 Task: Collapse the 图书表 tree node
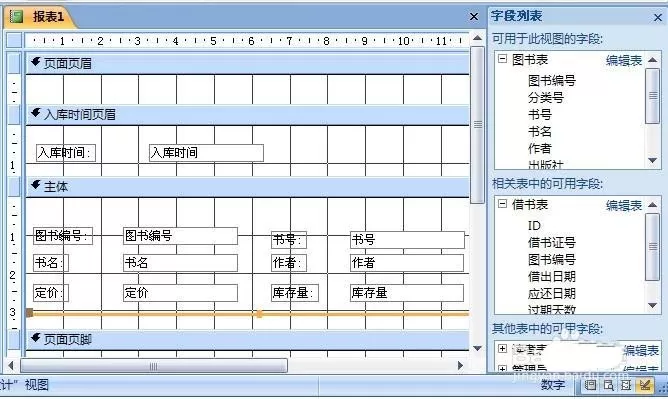503,59
